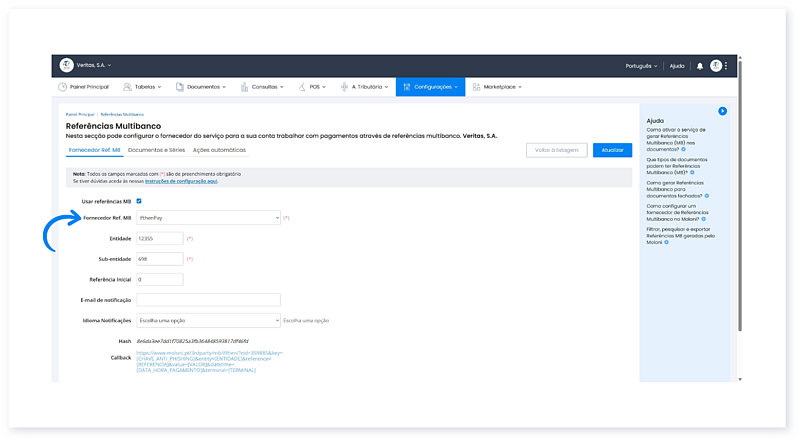This screenshot has width=800, height=442.
Task: Click the E-mail de notificação field
Action: (x=208, y=300)
